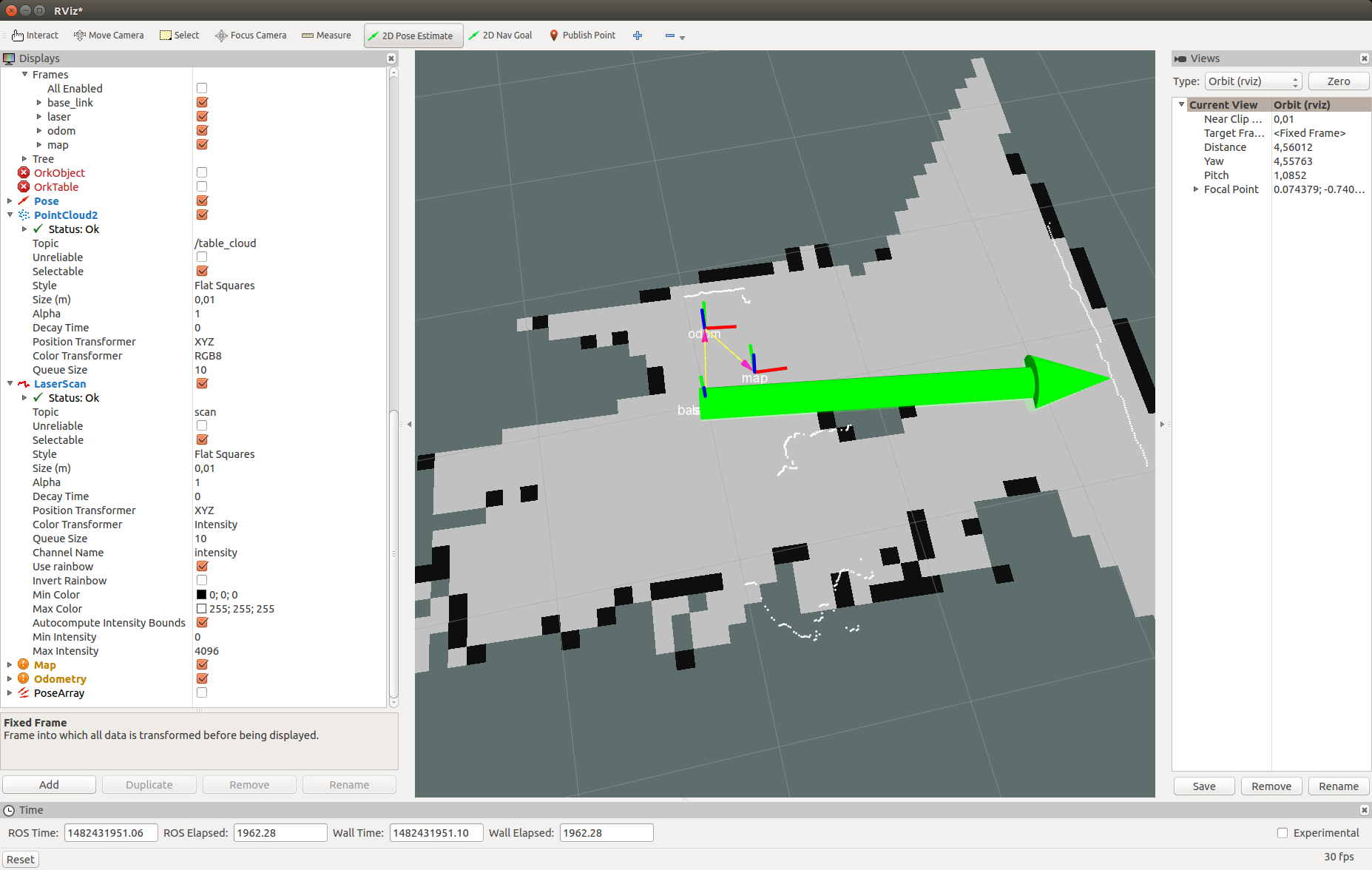
Task: Click the Max Color white swatch
Action: coord(201,608)
